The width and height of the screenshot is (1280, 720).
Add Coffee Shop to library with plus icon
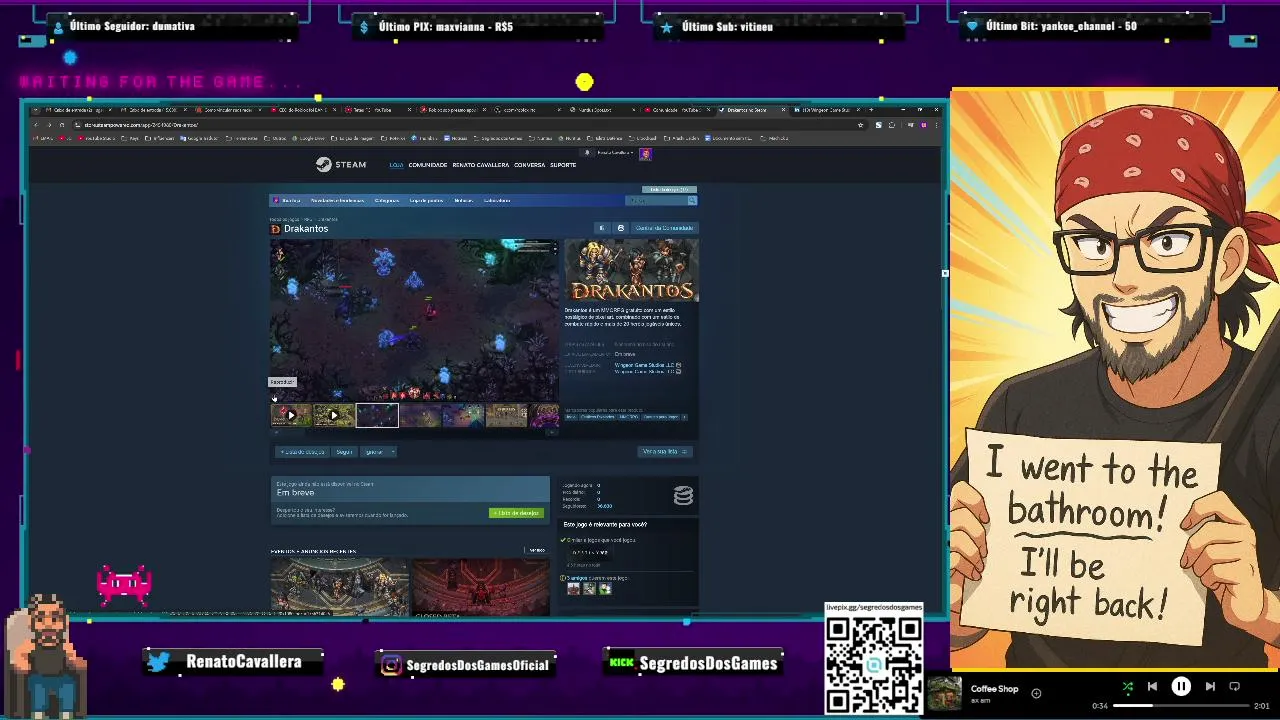(1036, 693)
